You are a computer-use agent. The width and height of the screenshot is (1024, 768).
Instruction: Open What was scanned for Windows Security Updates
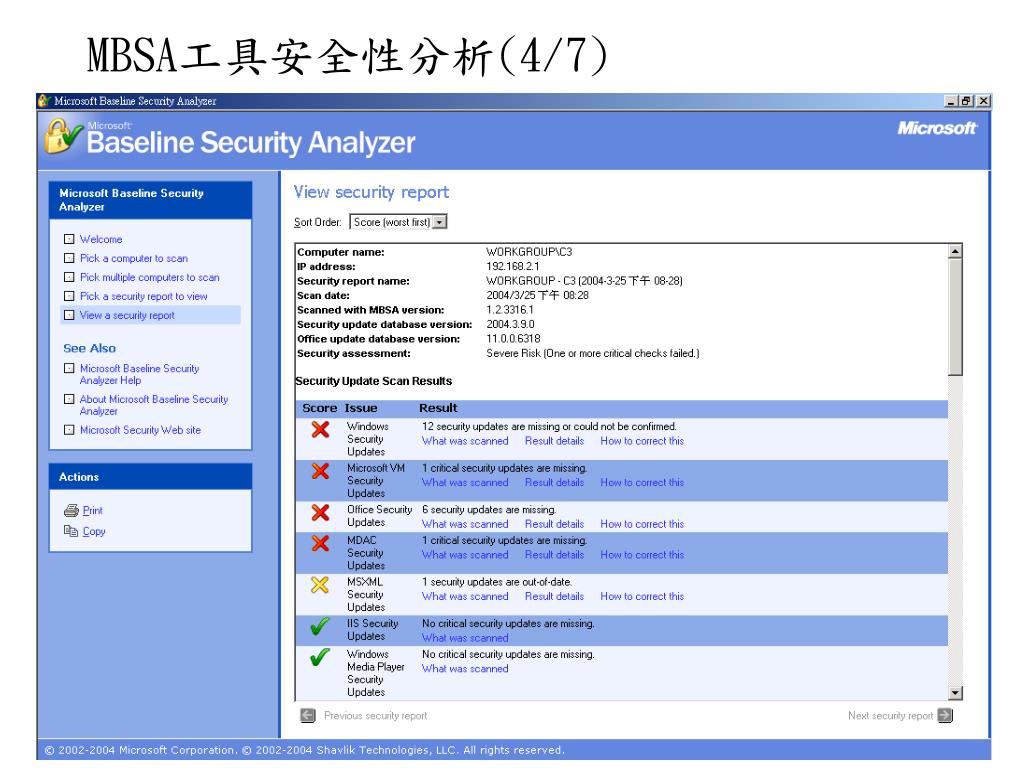point(465,441)
